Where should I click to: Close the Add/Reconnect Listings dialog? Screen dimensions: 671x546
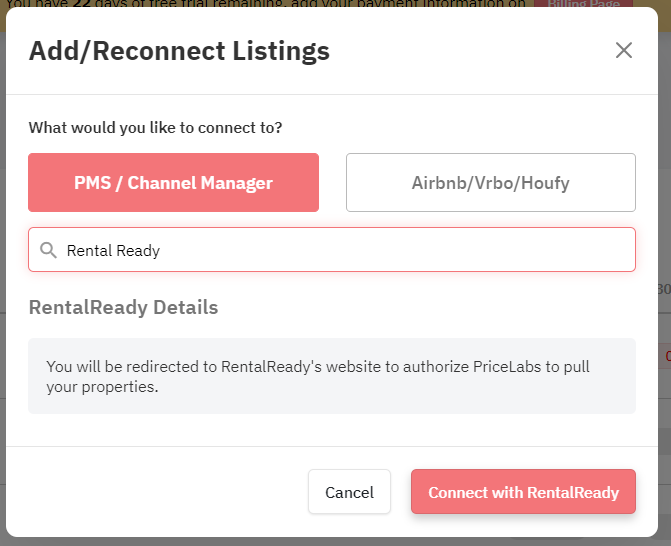(x=623, y=50)
